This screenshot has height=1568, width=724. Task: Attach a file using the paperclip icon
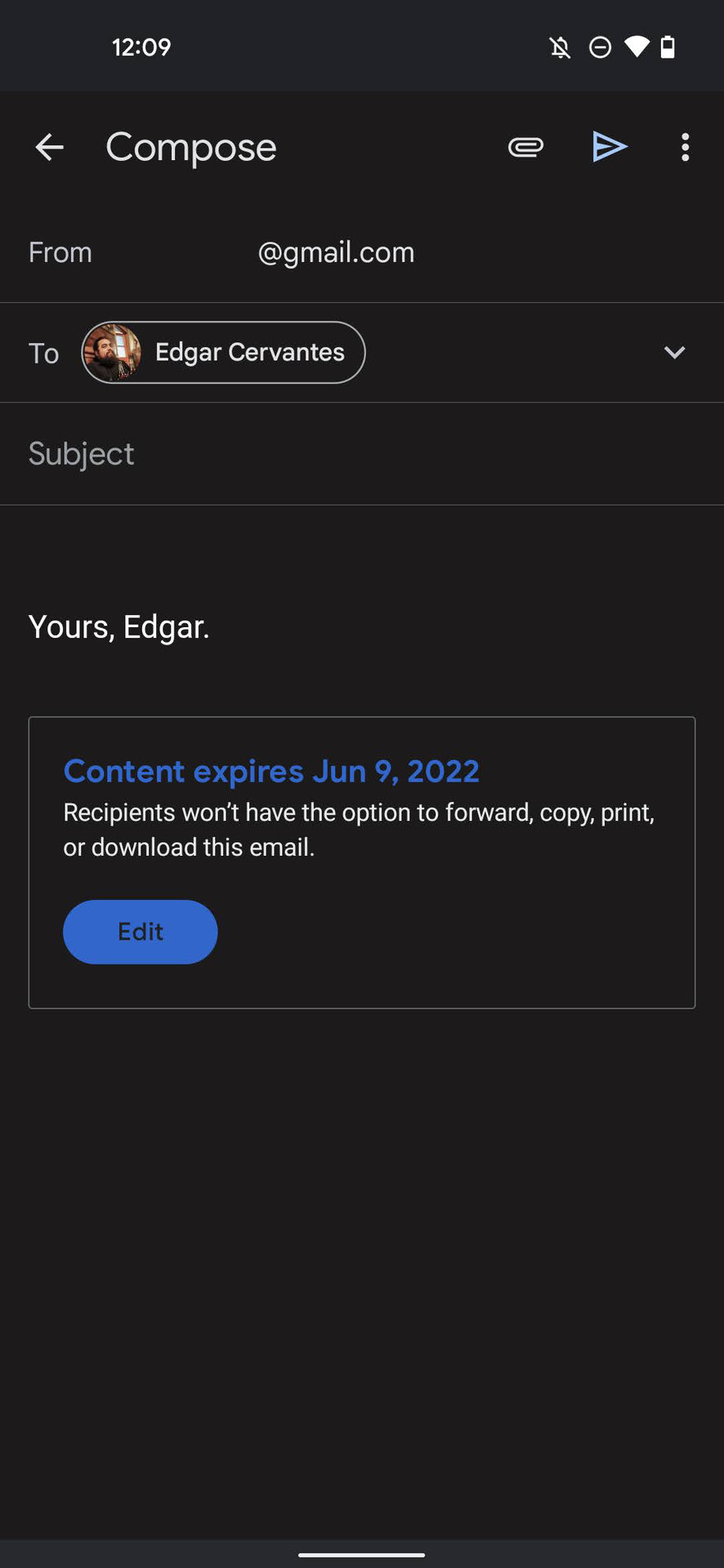(525, 147)
